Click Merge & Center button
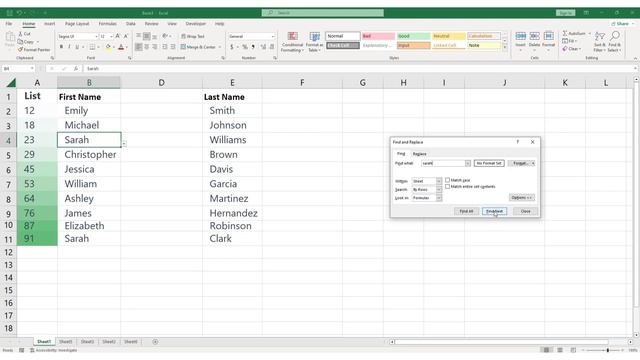 click(198, 47)
